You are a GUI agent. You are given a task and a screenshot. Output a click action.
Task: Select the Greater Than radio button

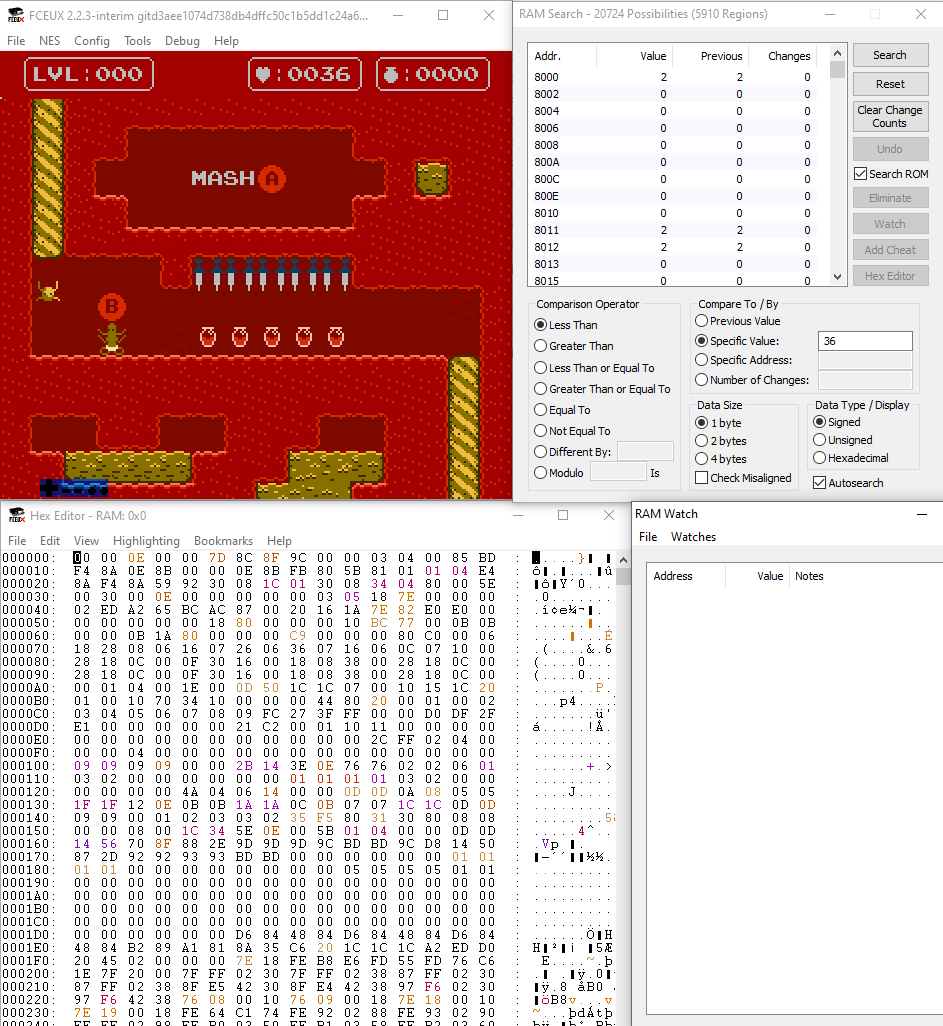point(574,345)
